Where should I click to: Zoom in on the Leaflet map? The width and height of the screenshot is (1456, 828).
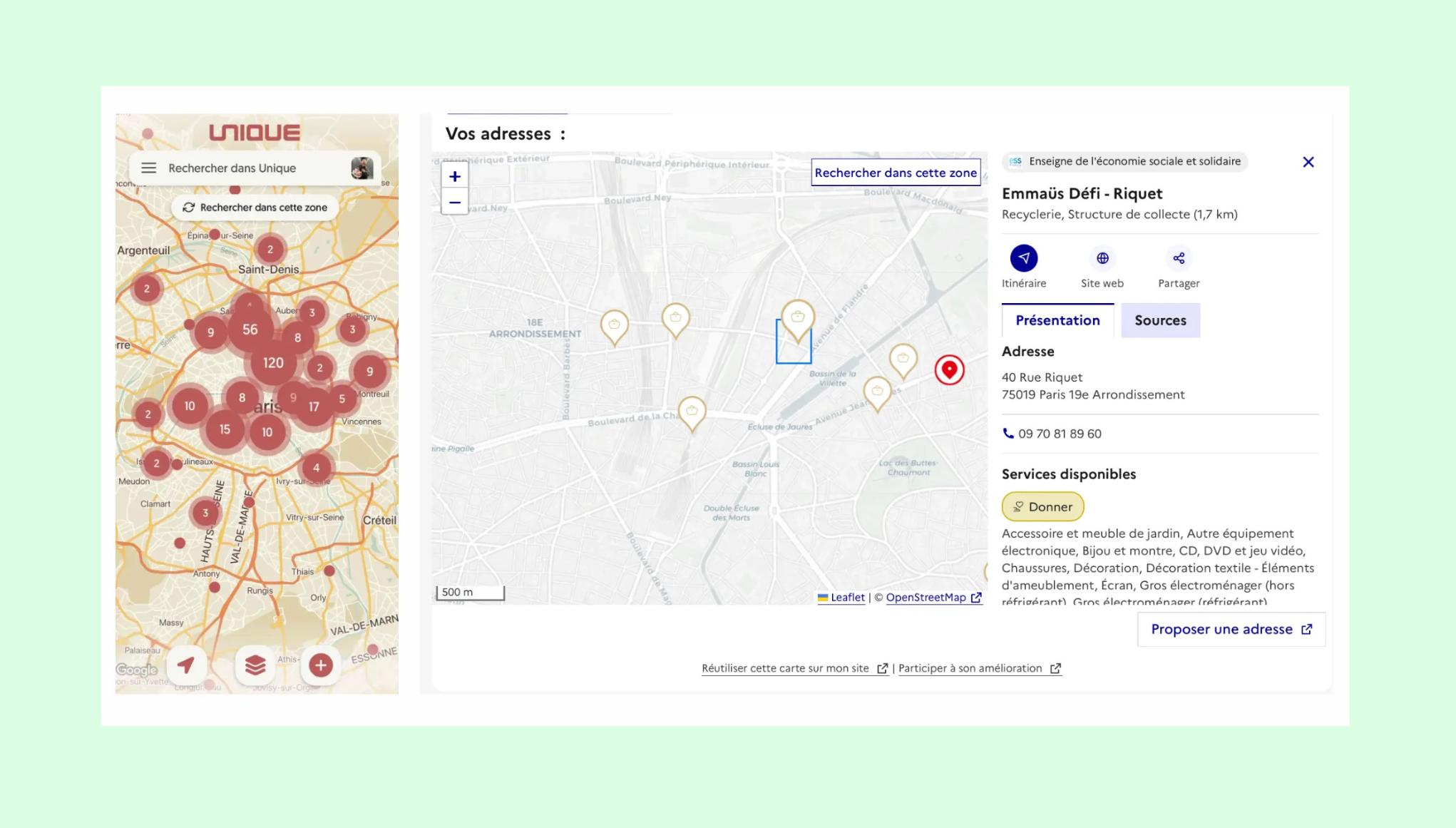click(455, 176)
